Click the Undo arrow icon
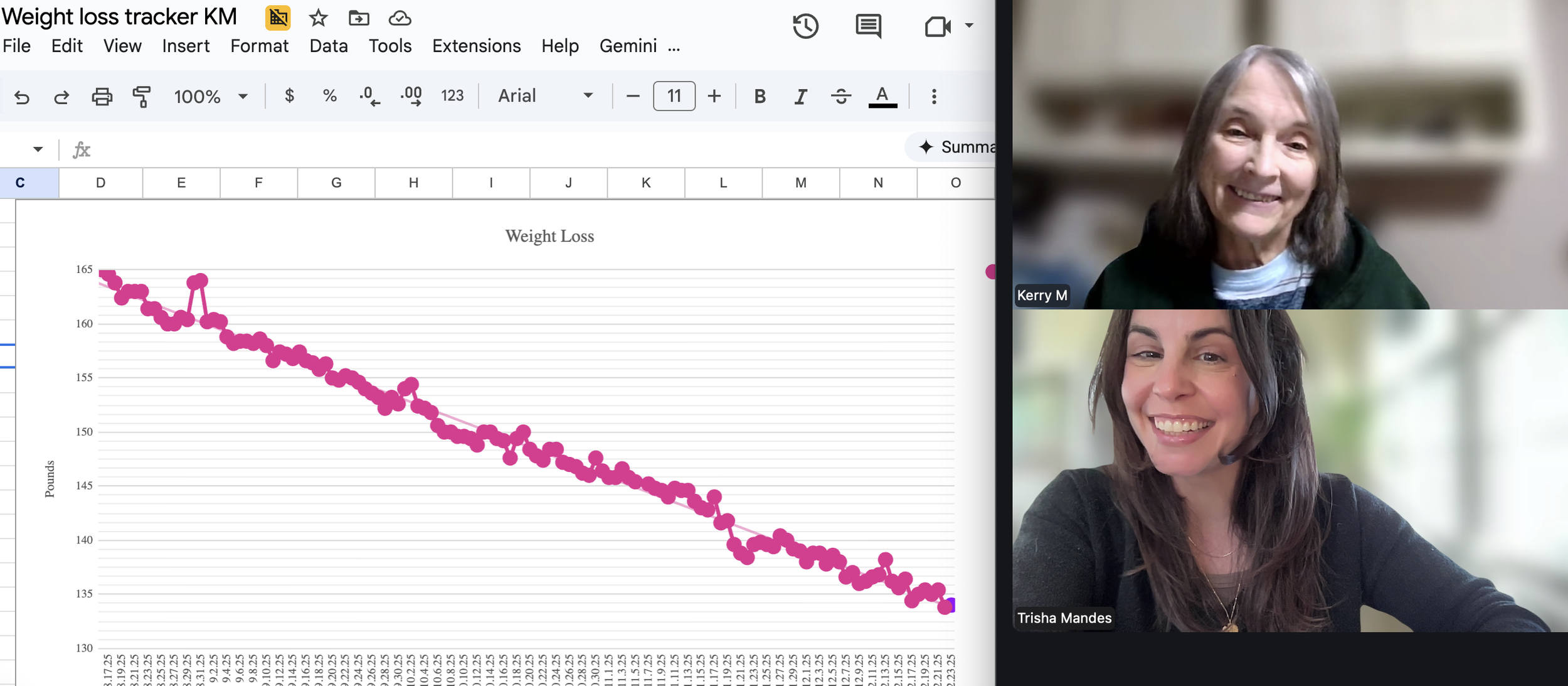This screenshot has height=686, width=1568. tap(22, 97)
